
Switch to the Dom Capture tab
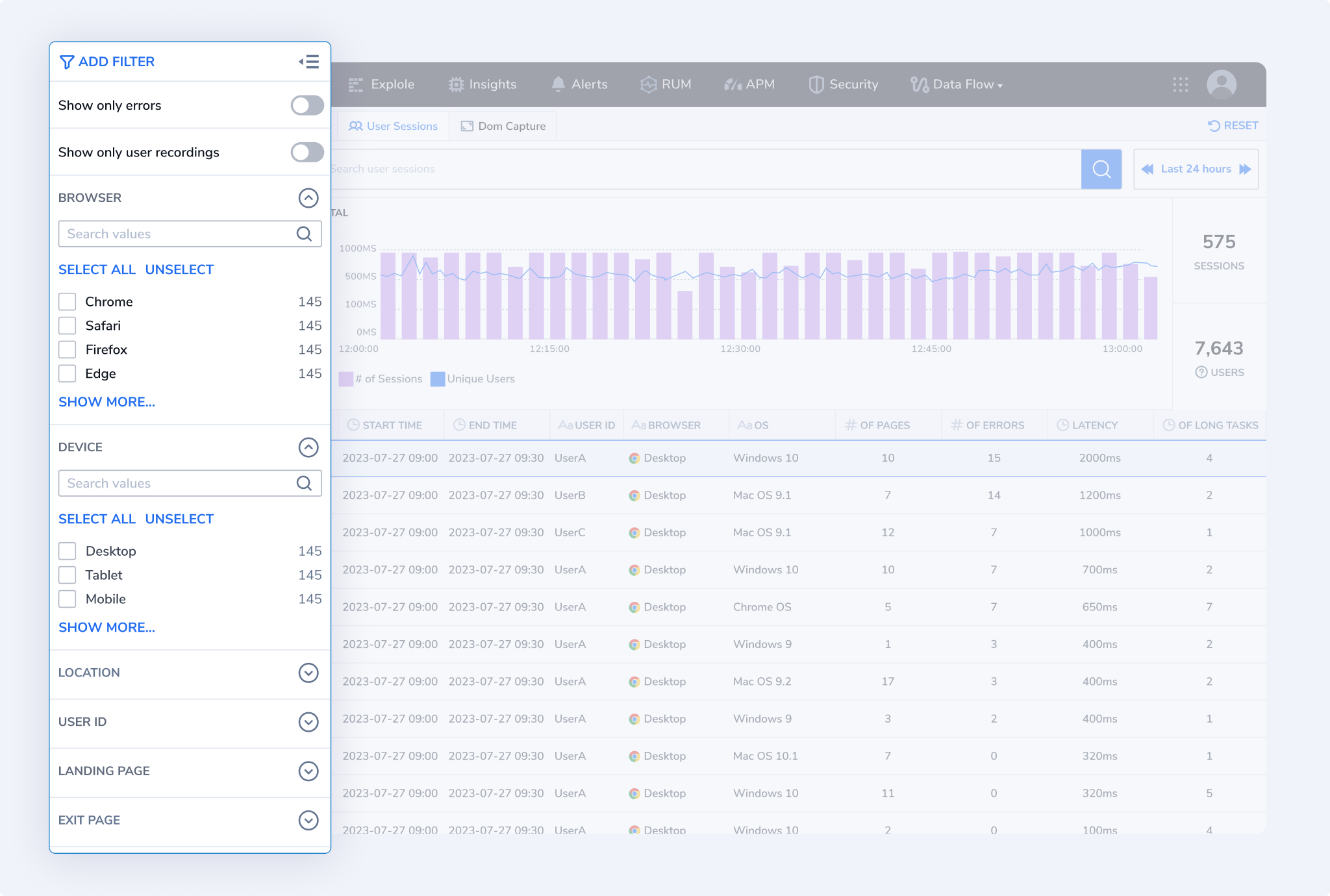503,126
